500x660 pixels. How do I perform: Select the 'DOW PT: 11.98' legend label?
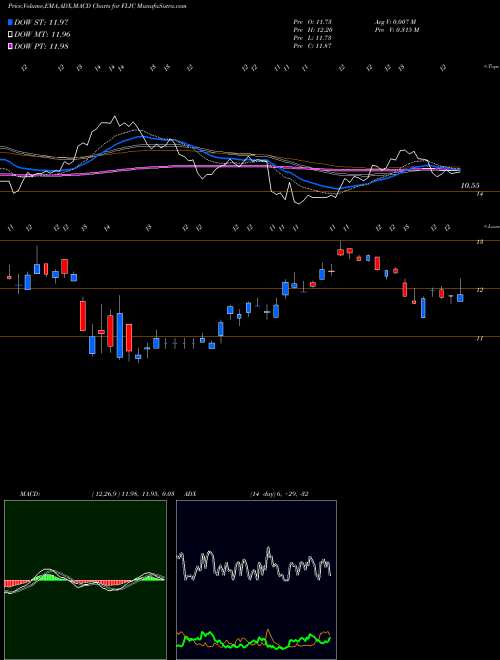pos(41,46)
